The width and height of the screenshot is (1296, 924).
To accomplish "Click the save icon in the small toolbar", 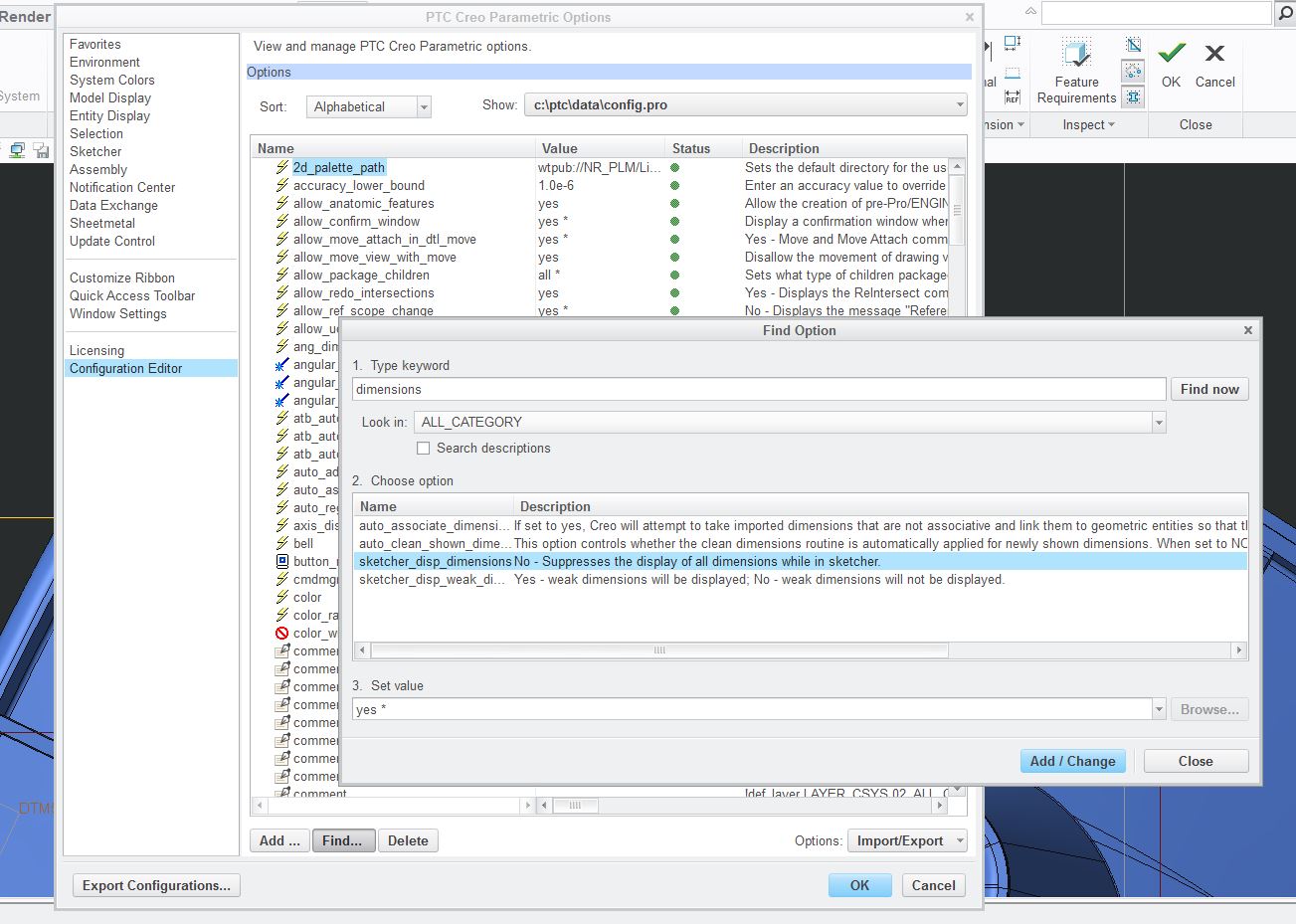I will click(41, 151).
